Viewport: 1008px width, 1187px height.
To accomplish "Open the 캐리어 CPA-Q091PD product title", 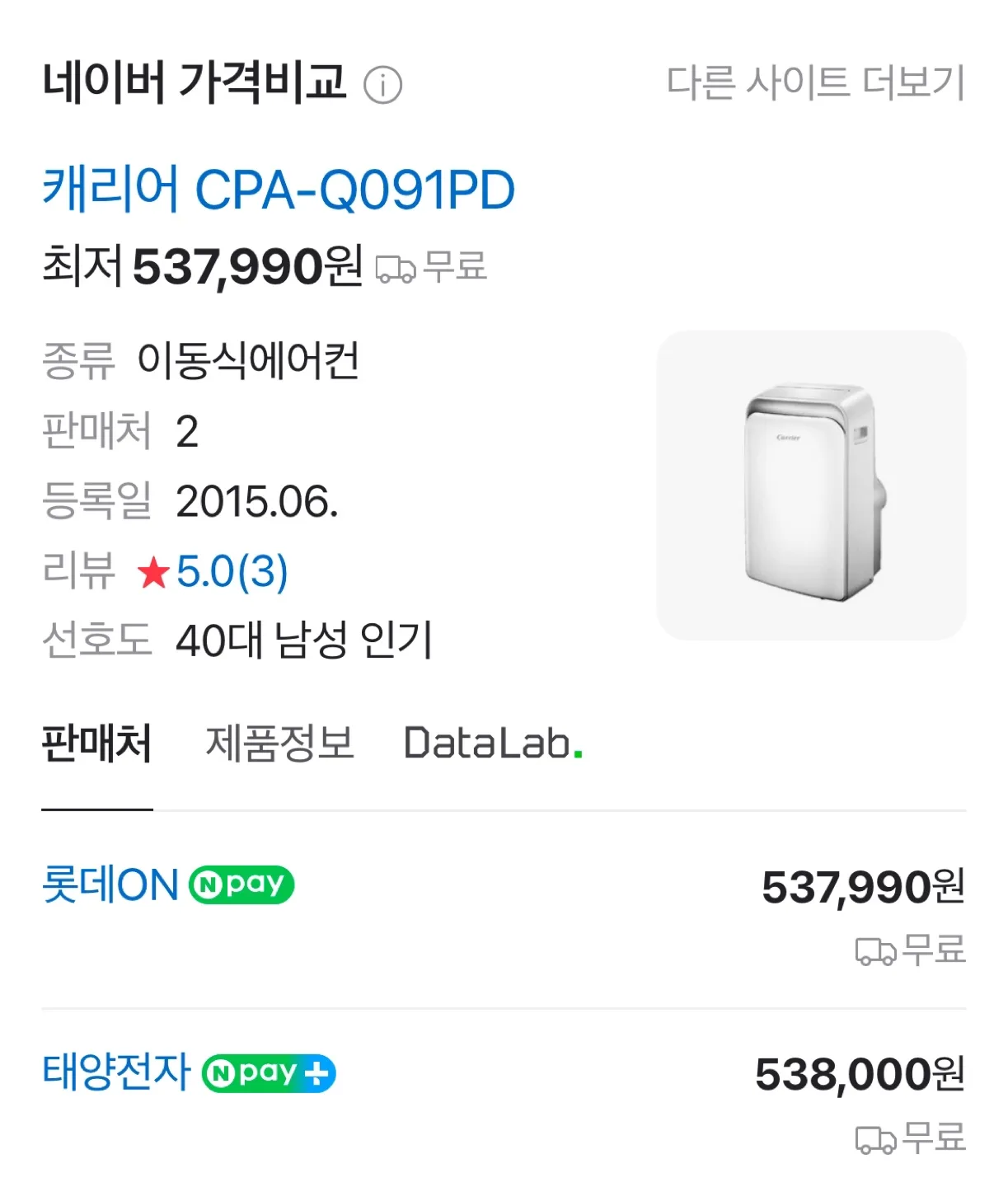I will [279, 190].
